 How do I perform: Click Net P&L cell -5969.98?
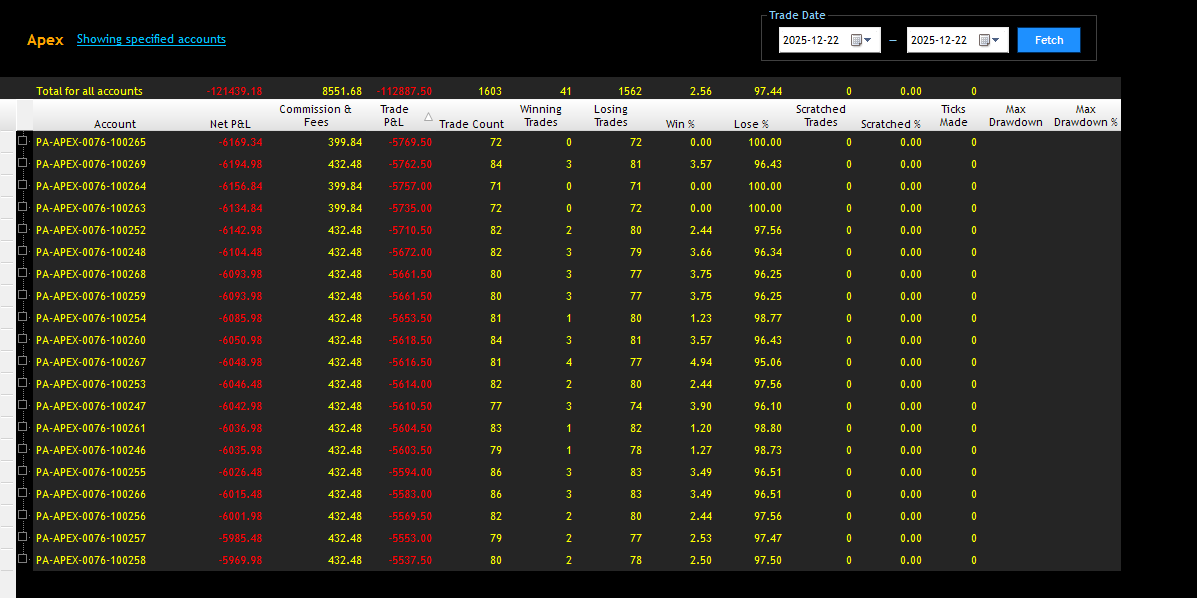(x=240, y=560)
